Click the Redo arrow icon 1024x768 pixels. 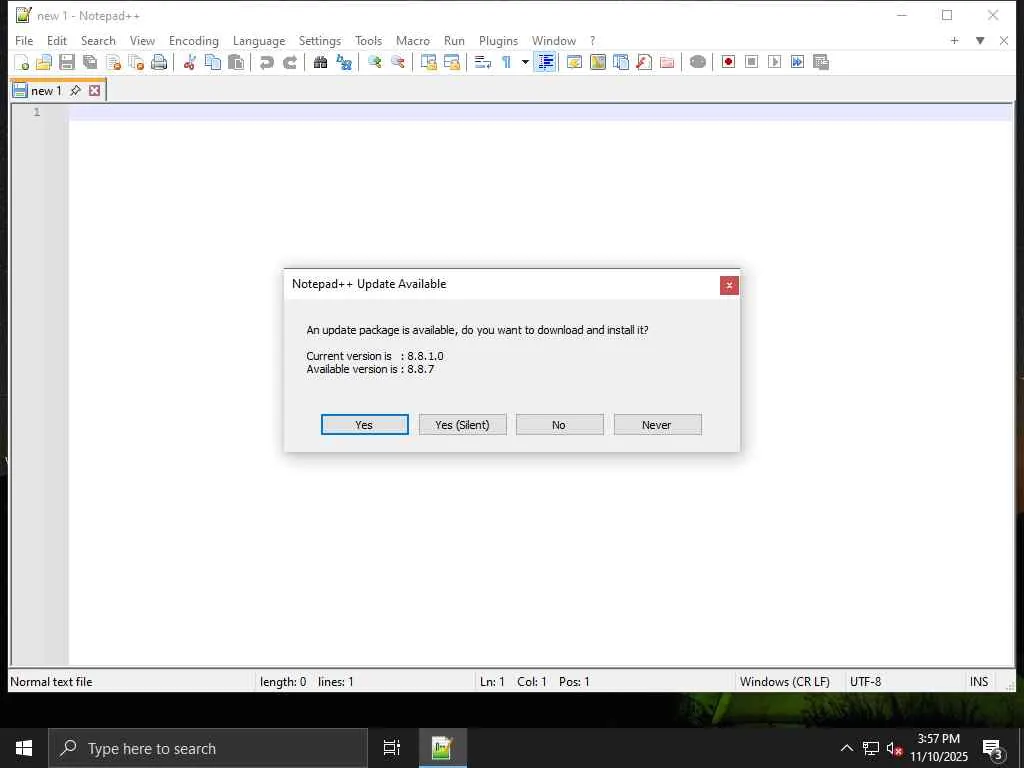(x=290, y=62)
